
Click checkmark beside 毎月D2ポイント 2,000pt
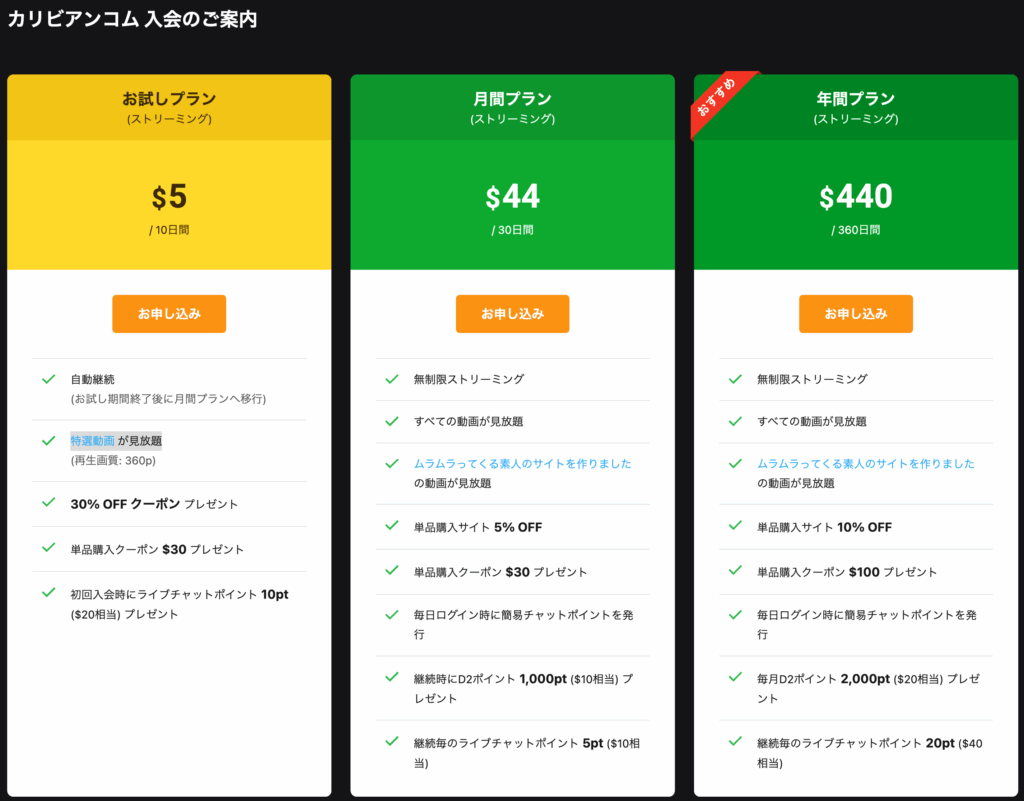pos(735,677)
